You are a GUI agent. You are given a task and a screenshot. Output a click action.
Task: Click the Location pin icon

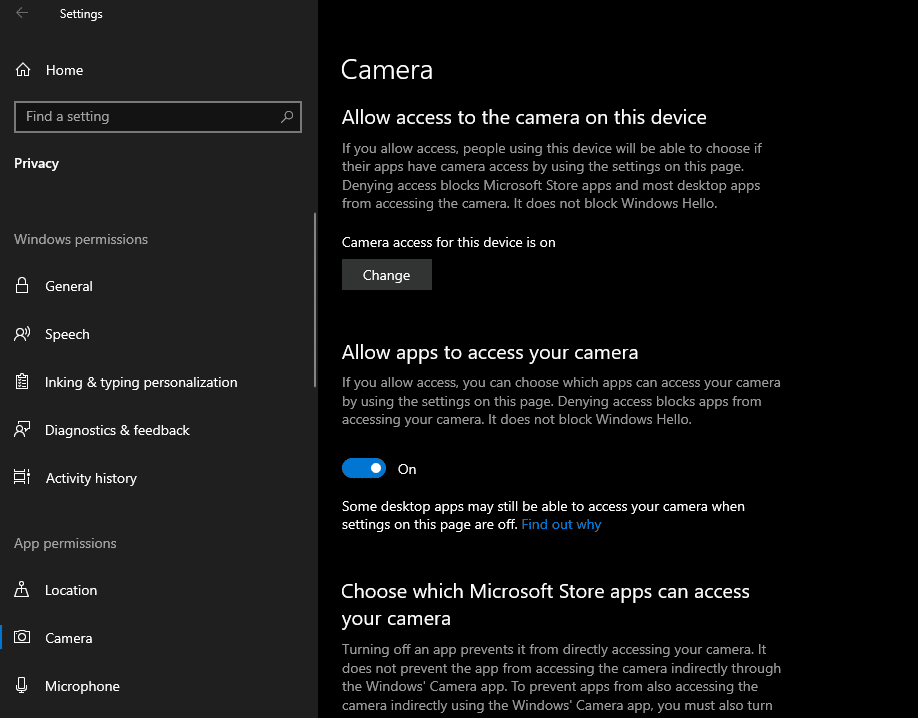coord(22,590)
